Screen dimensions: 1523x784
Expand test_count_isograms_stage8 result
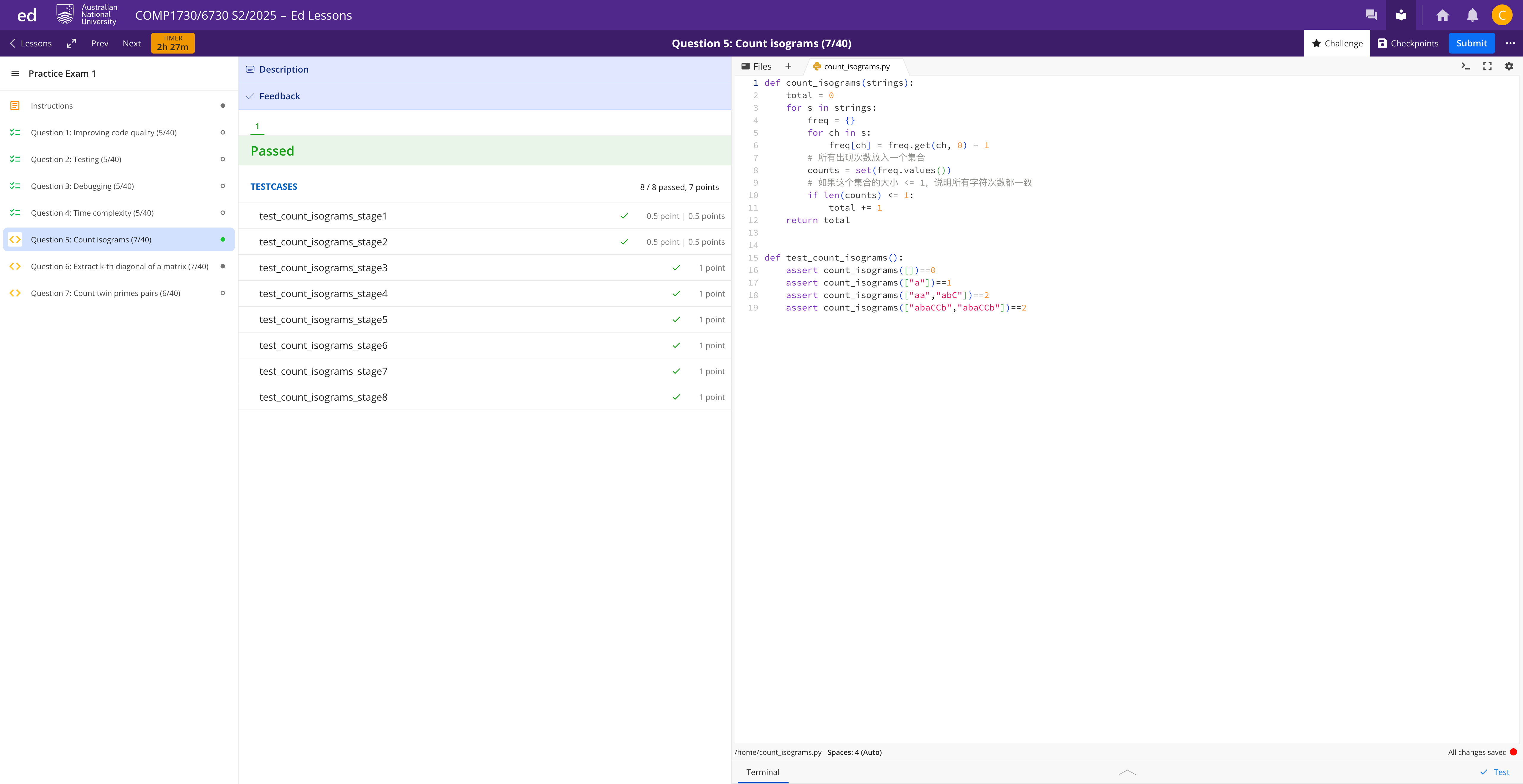(x=485, y=397)
